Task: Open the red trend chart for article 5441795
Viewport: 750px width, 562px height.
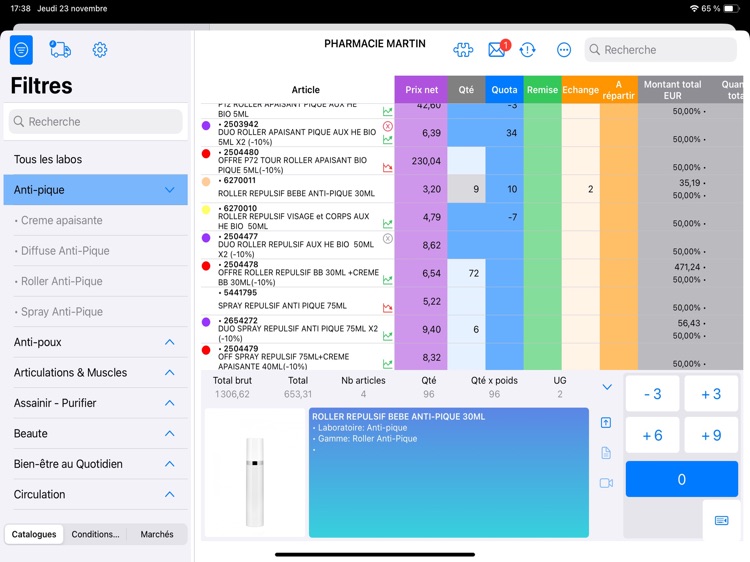Action: pos(387,308)
